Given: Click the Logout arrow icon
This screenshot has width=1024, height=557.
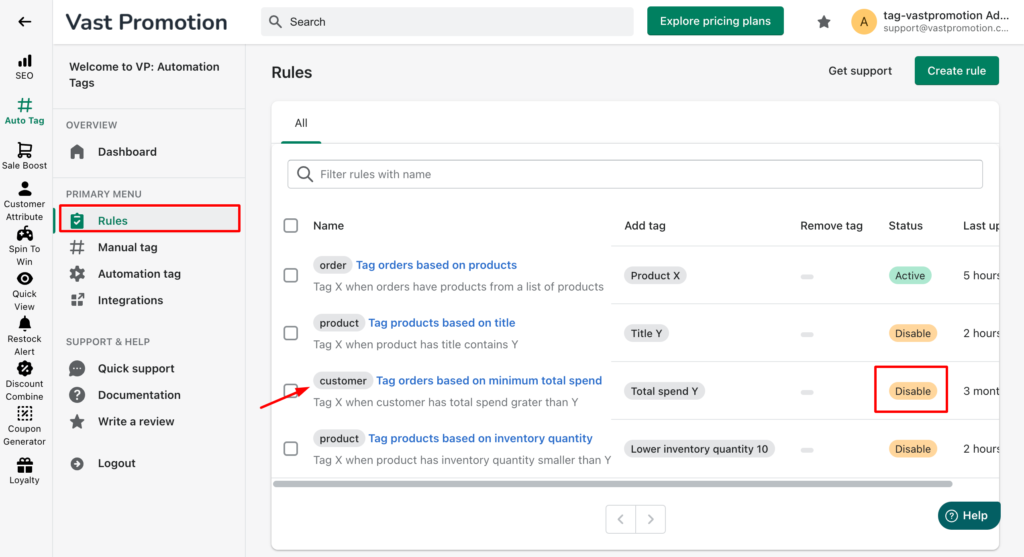Looking at the screenshot, I should [77, 463].
